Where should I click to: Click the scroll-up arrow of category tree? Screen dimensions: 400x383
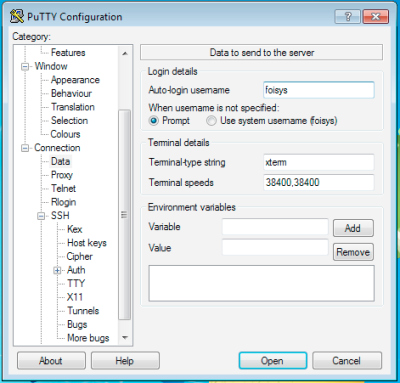125,53
